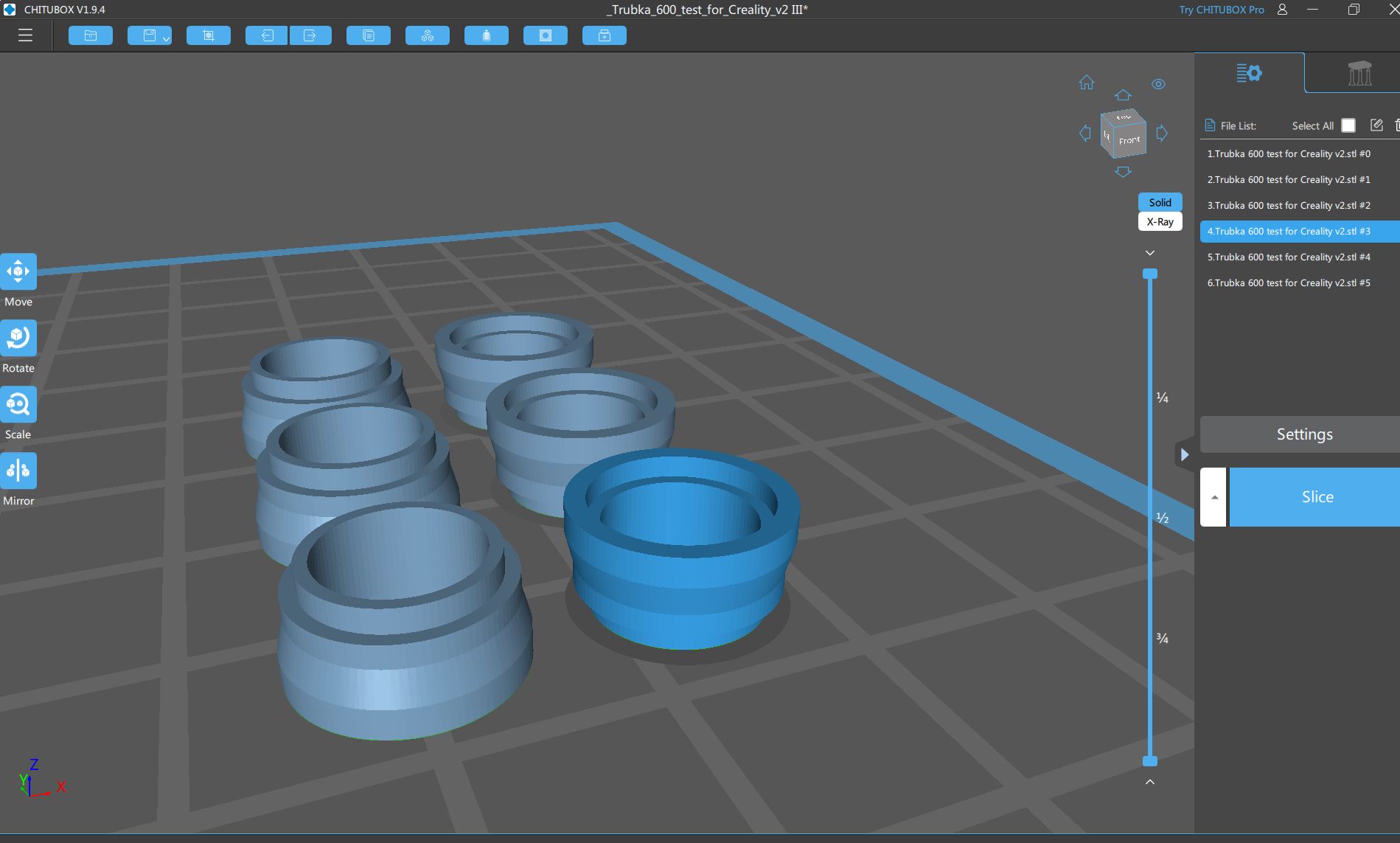Screen dimensions: 1400x843
Task: Switch to the supports tab
Action: coord(1359,73)
